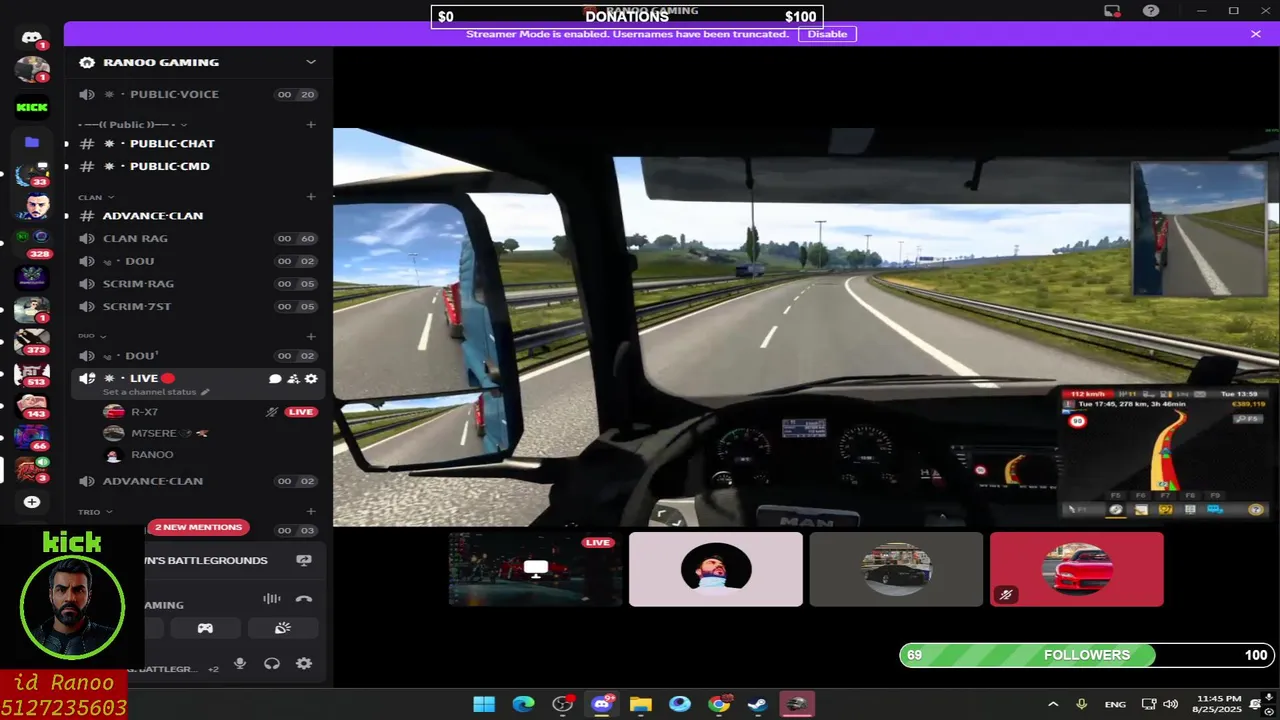1280x720 pixels.
Task: Create channel in DUO category
Action: [x=311, y=336]
